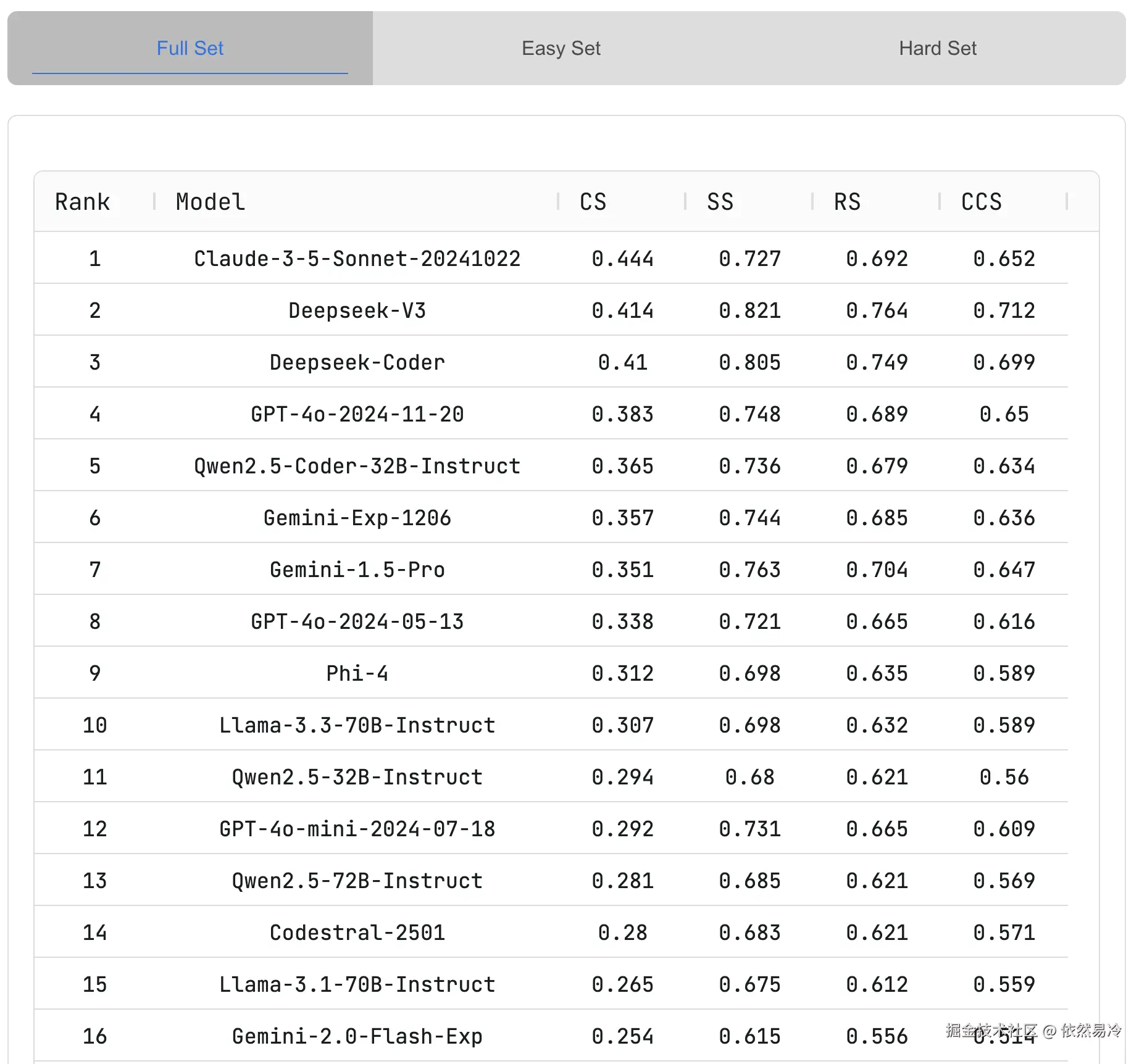Sort by the RS column header
The height and width of the screenshot is (1064, 1147).
[x=848, y=202]
